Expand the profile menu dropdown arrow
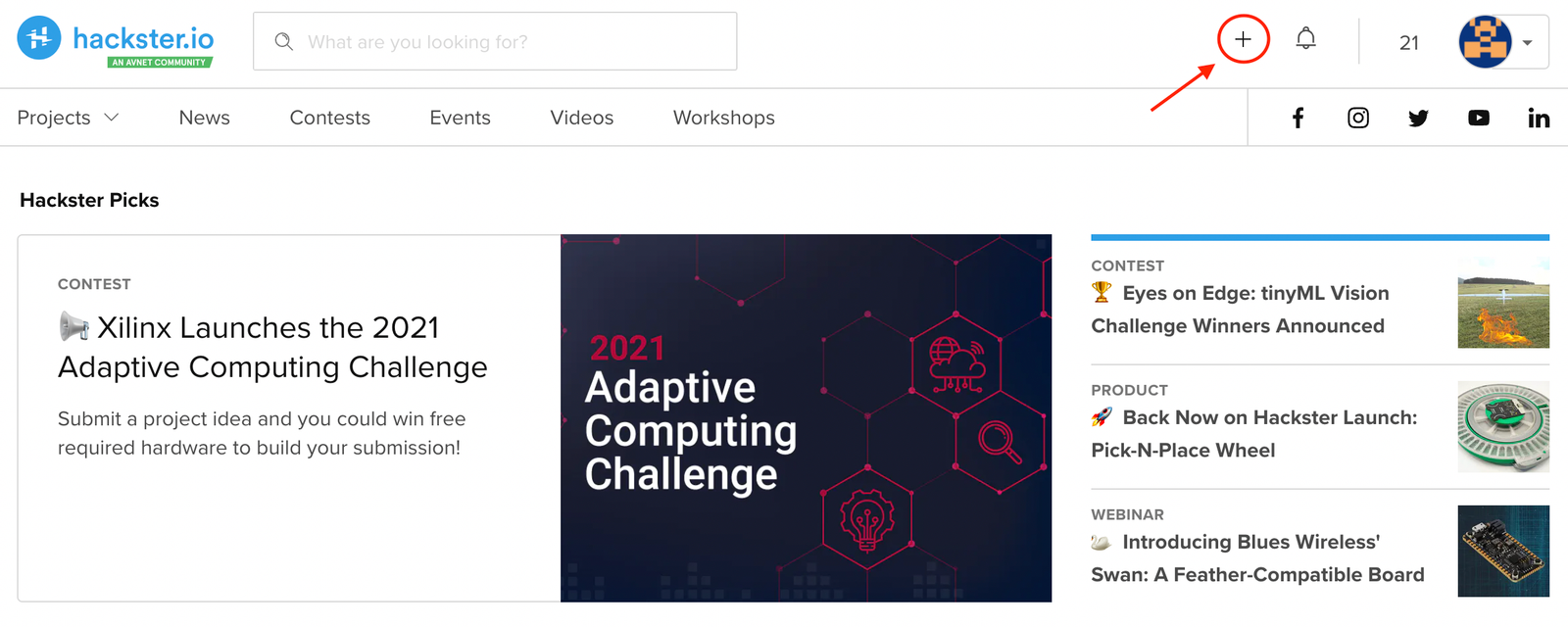Image resolution: width=1568 pixels, height=627 pixels. pyautogui.click(x=1527, y=43)
